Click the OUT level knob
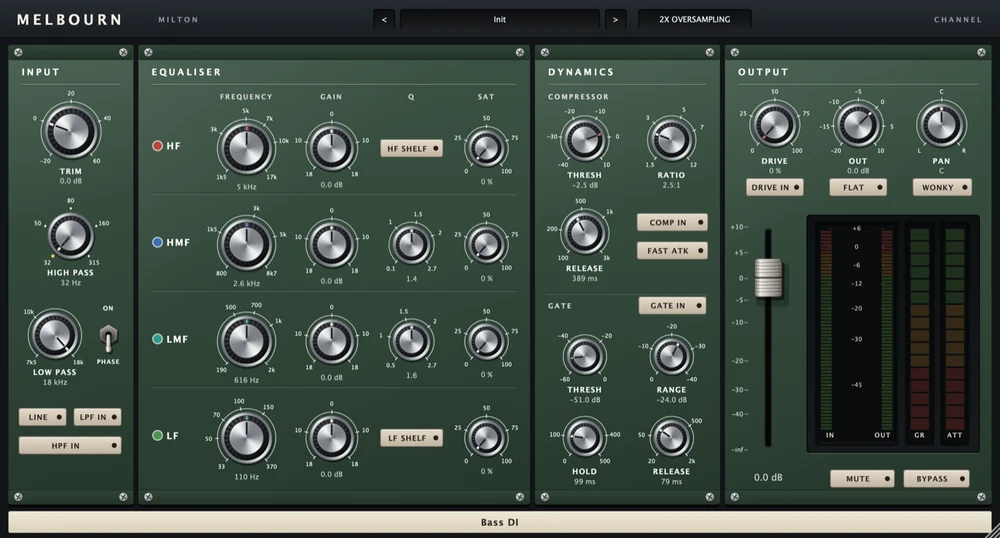This screenshot has height=538, width=1000. pyautogui.click(x=858, y=124)
